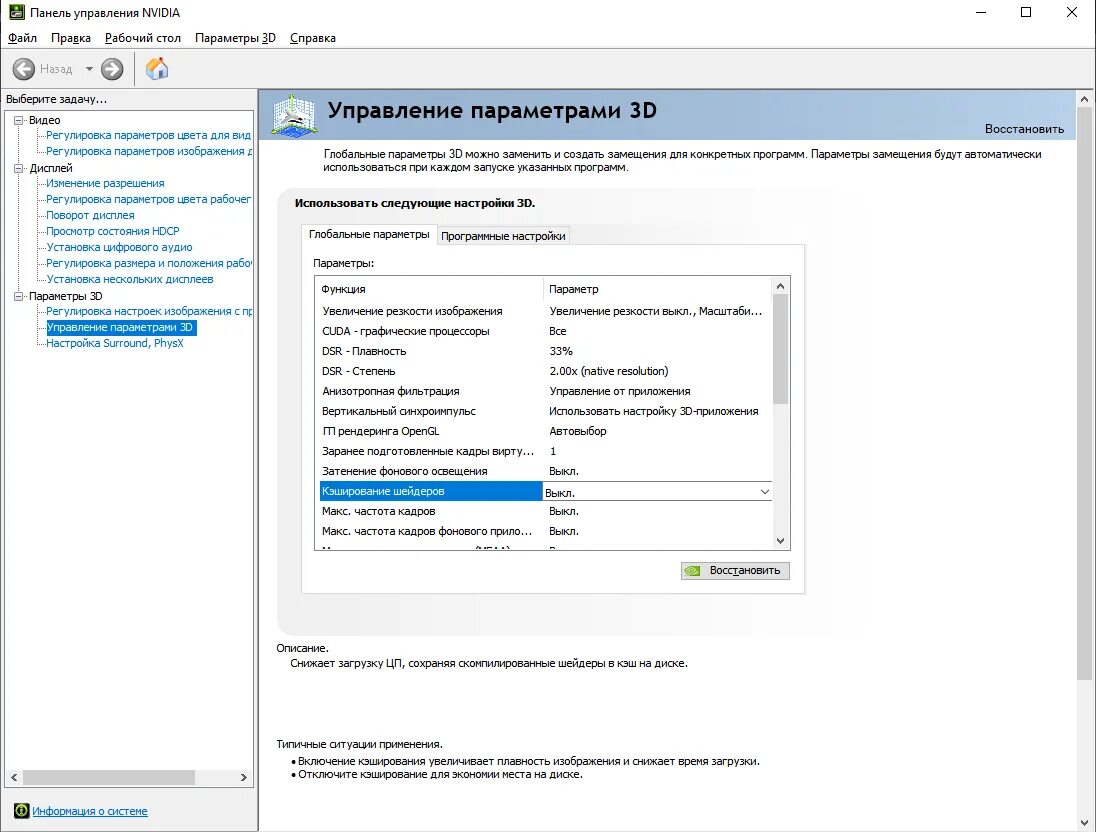The height and width of the screenshot is (832, 1096).
Task: Select the Увеличение резкости изображения row
Action: pyautogui.click(x=545, y=311)
